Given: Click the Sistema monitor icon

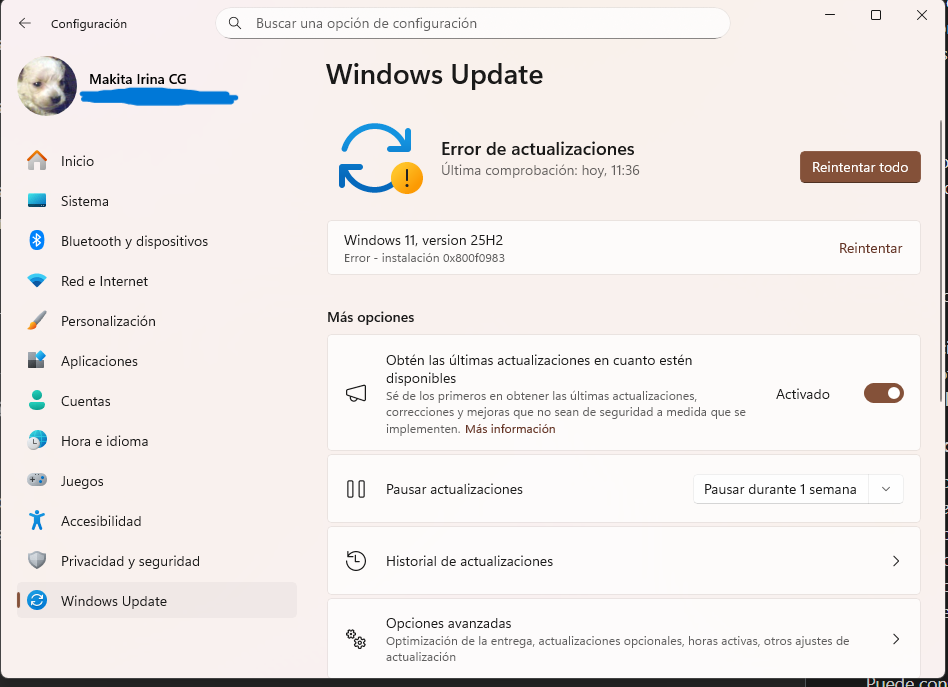Looking at the screenshot, I should 37,201.
